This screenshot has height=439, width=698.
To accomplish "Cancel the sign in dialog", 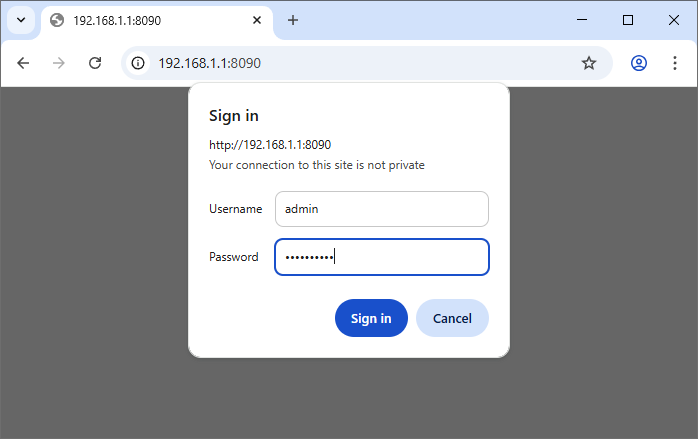I will coord(452,318).
